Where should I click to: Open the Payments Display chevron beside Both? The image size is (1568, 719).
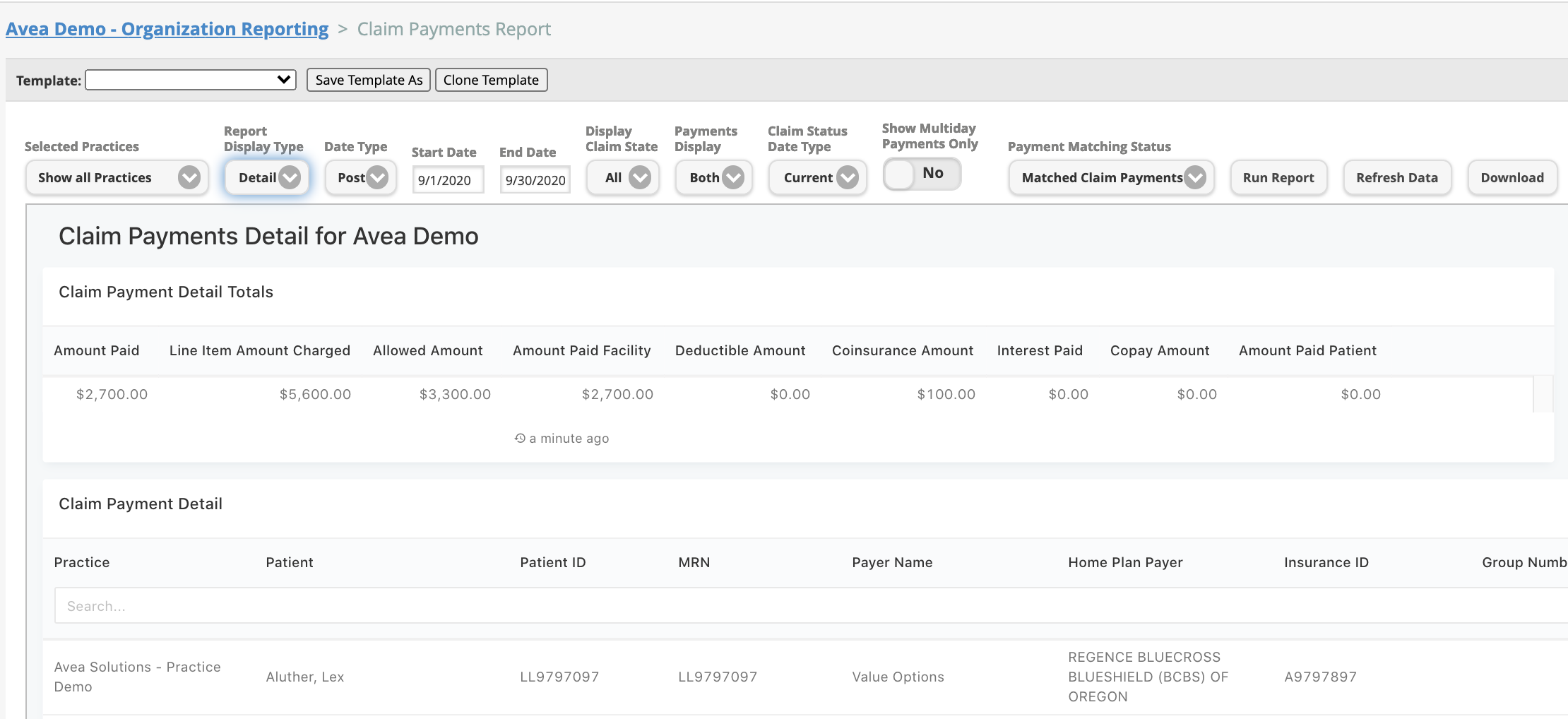pyautogui.click(x=732, y=177)
